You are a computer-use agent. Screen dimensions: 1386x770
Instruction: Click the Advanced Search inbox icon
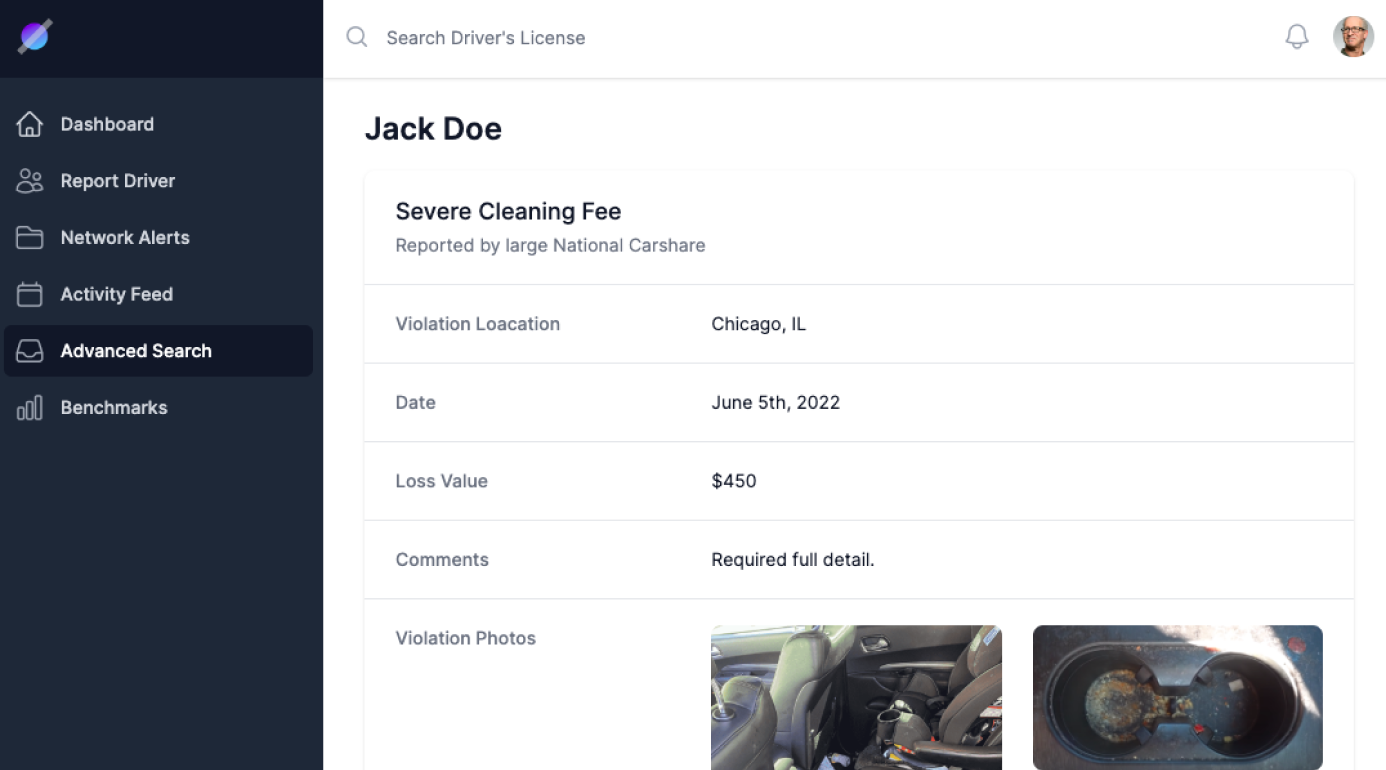(x=30, y=351)
